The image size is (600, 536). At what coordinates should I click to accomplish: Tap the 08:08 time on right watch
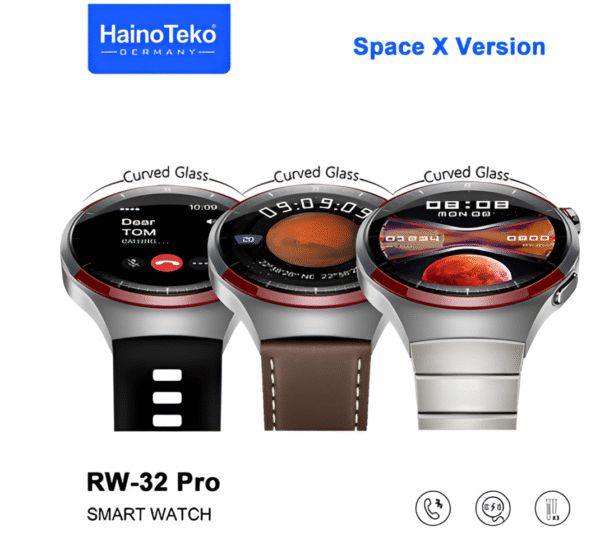[x=468, y=205]
